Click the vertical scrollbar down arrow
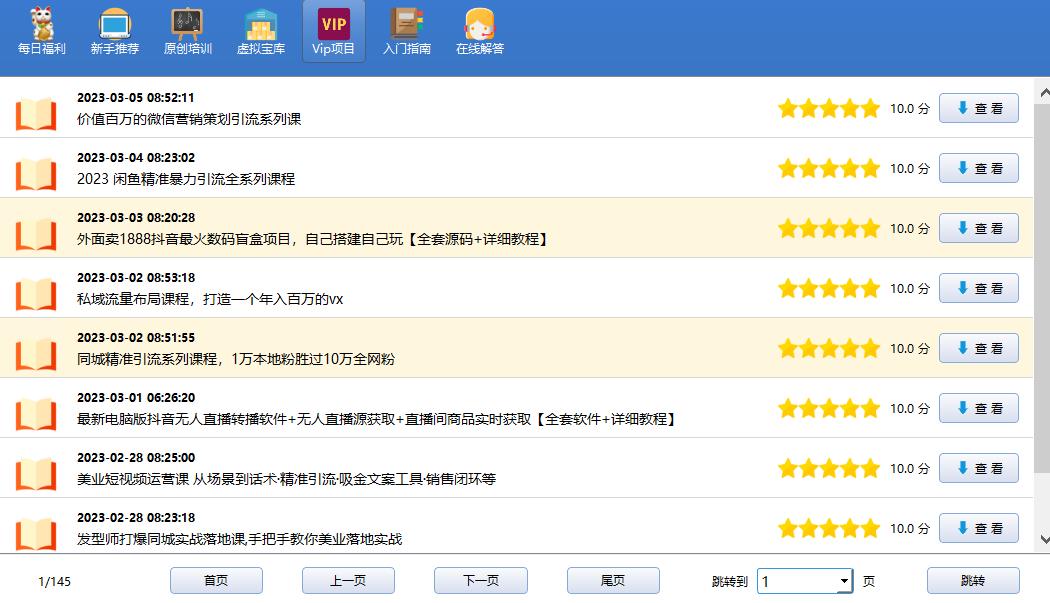This screenshot has width=1050, height=603. point(1042,541)
